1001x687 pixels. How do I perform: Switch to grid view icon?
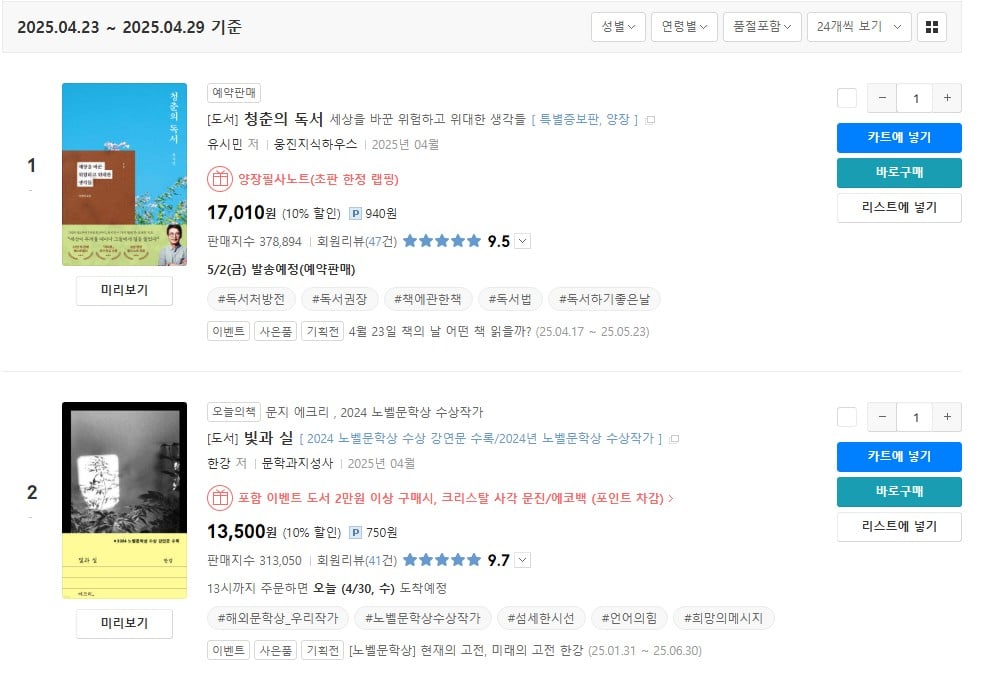[931, 27]
